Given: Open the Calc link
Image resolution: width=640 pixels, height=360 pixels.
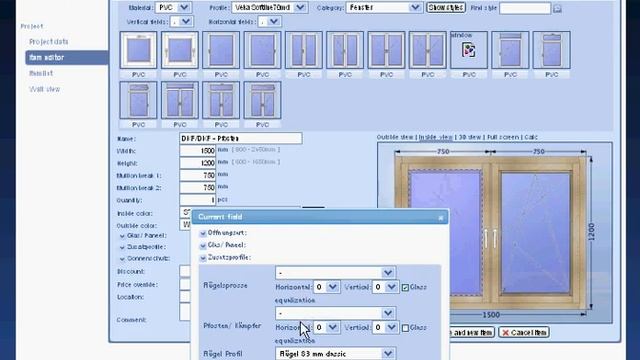Looking at the screenshot, I should (531, 137).
